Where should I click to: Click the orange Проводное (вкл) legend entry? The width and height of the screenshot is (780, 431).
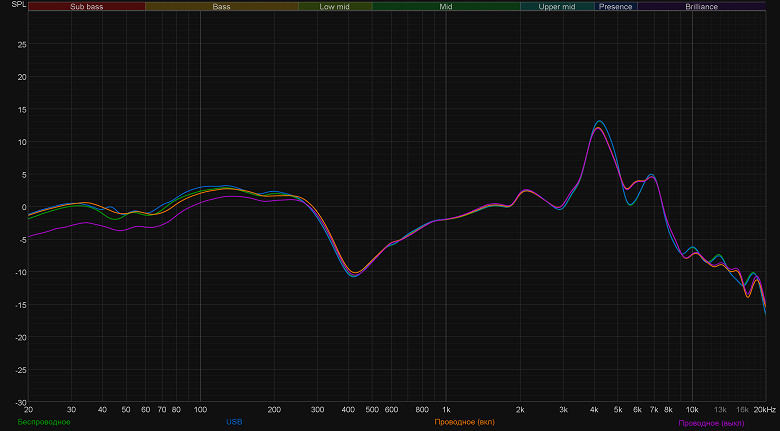(x=465, y=422)
